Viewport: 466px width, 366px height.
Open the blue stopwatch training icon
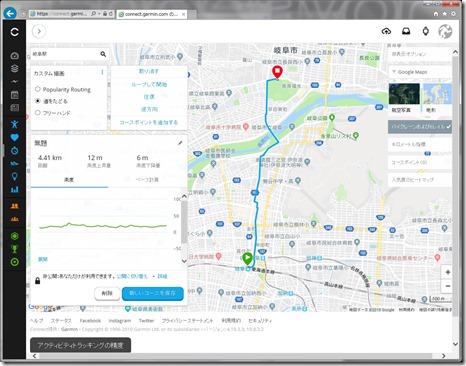(x=14, y=150)
